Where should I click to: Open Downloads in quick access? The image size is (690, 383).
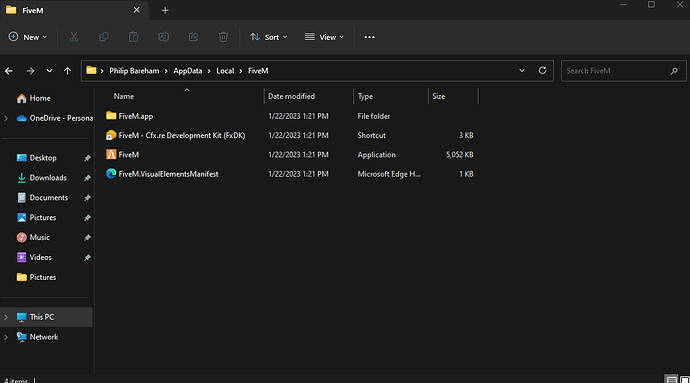click(x=48, y=178)
